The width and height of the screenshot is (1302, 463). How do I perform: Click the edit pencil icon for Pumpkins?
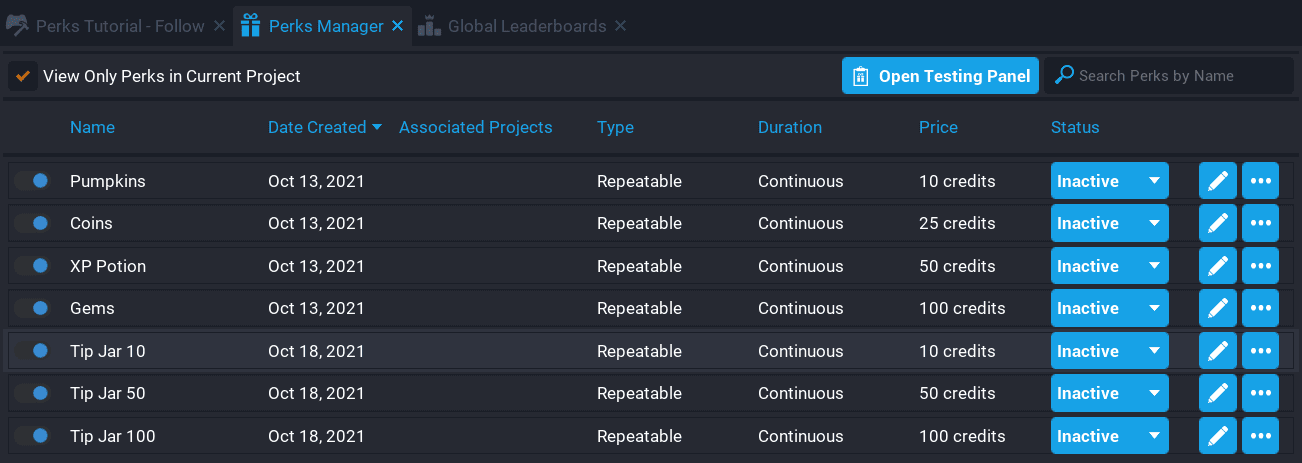click(x=1217, y=181)
